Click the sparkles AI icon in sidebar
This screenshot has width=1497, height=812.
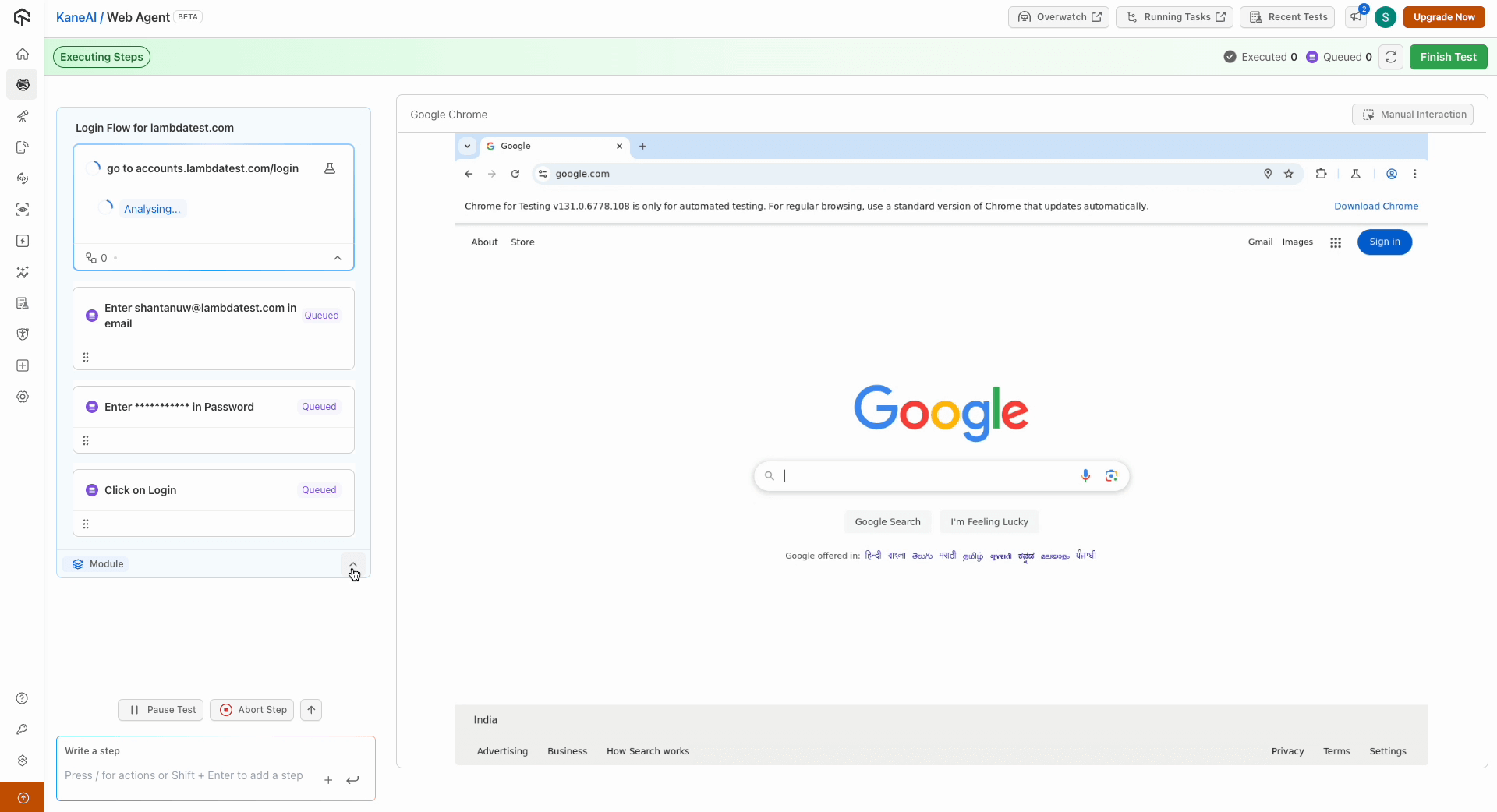[23, 272]
